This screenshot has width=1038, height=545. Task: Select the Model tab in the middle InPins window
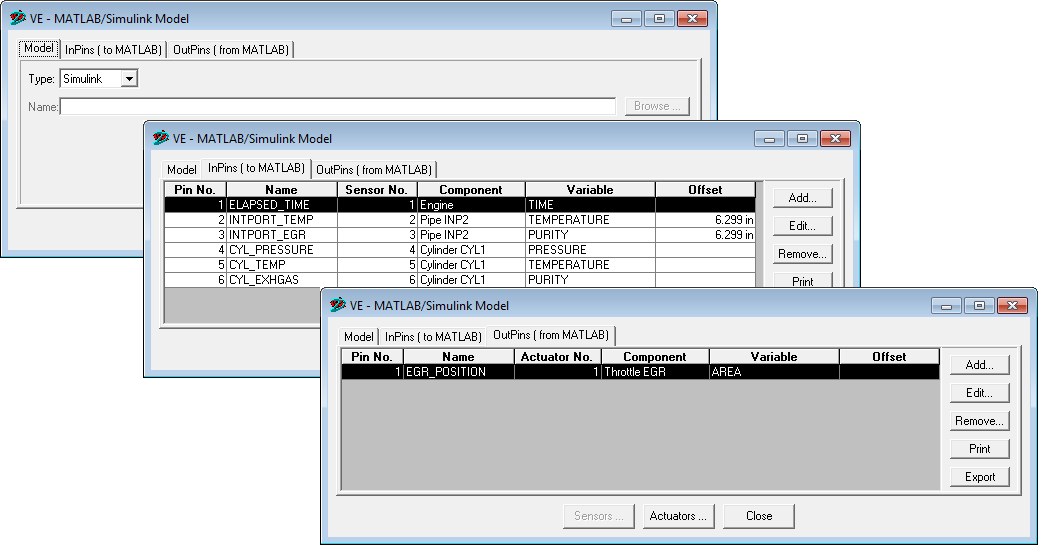[x=181, y=170]
